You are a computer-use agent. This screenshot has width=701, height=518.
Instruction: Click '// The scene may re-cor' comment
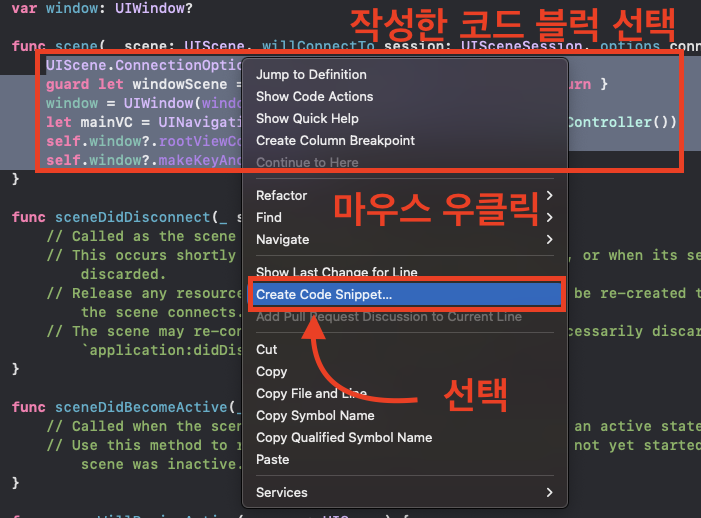[144, 331]
